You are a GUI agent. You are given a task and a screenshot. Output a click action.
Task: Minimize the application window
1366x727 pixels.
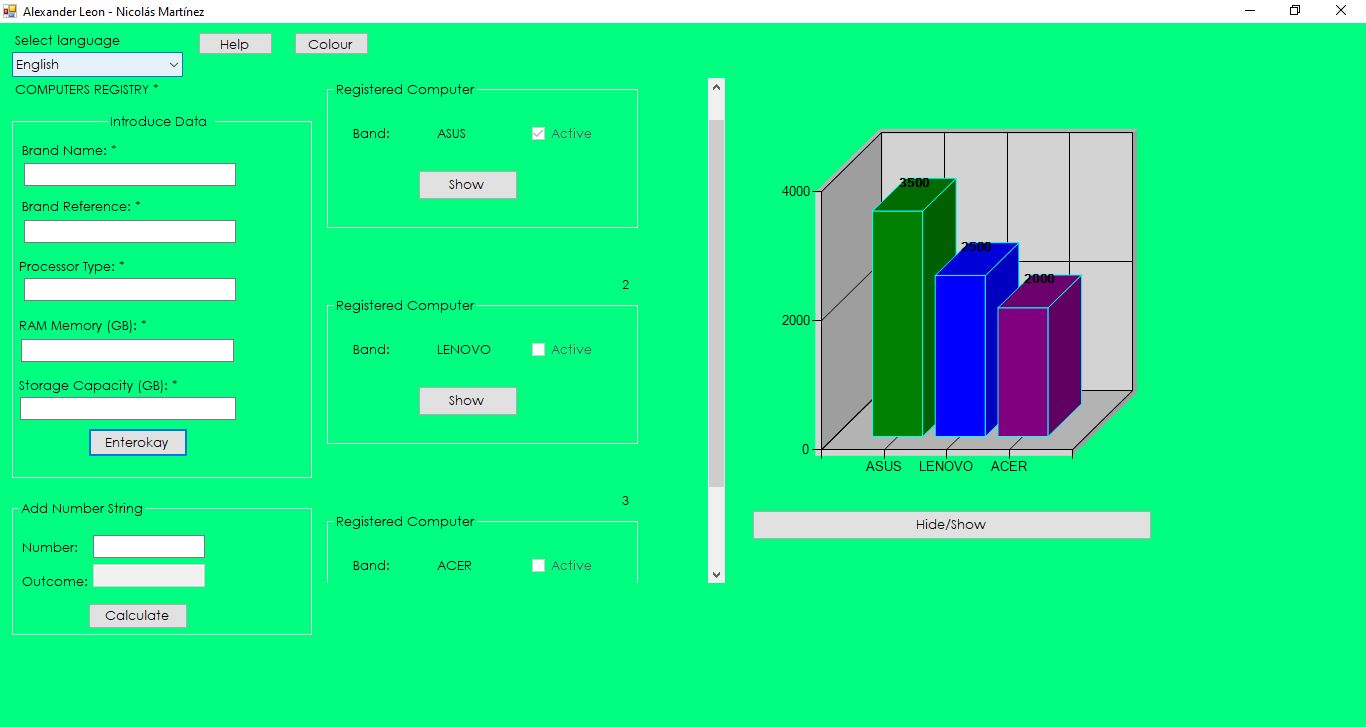(1250, 10)
